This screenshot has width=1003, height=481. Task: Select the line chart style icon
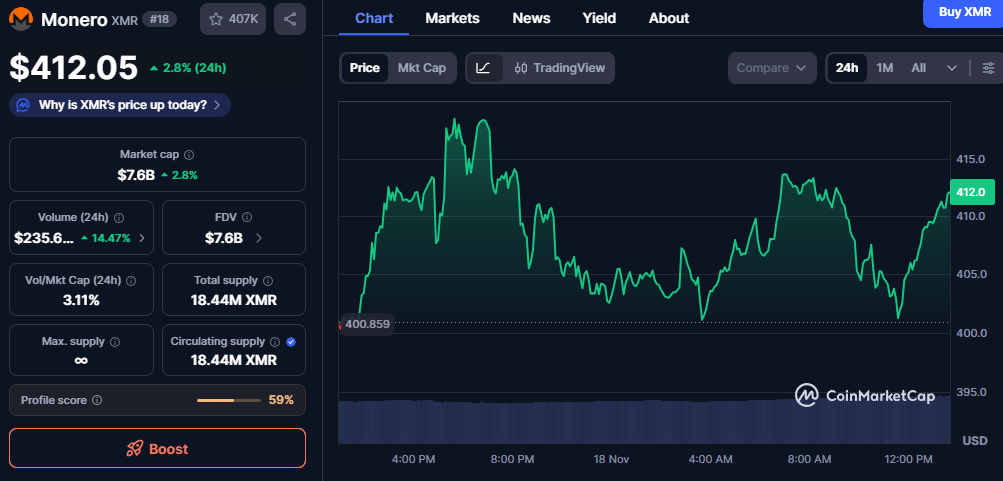click(x=483, y=68)
